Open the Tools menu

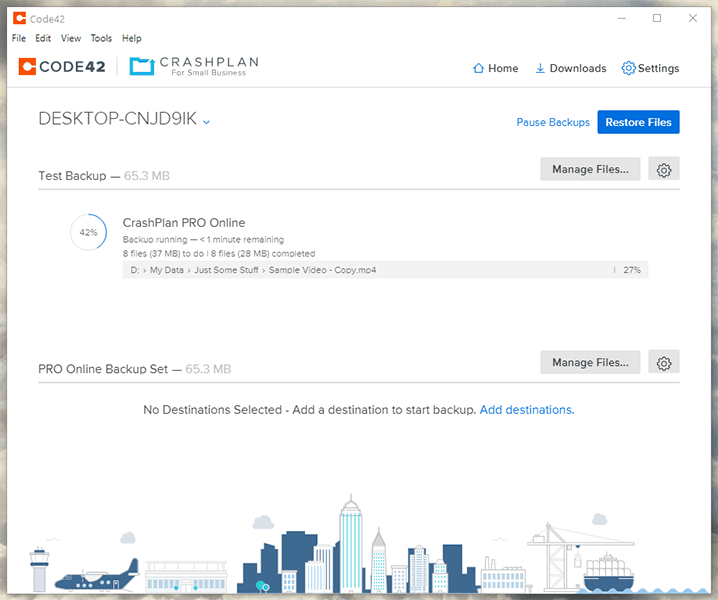[x=101, y=38]
